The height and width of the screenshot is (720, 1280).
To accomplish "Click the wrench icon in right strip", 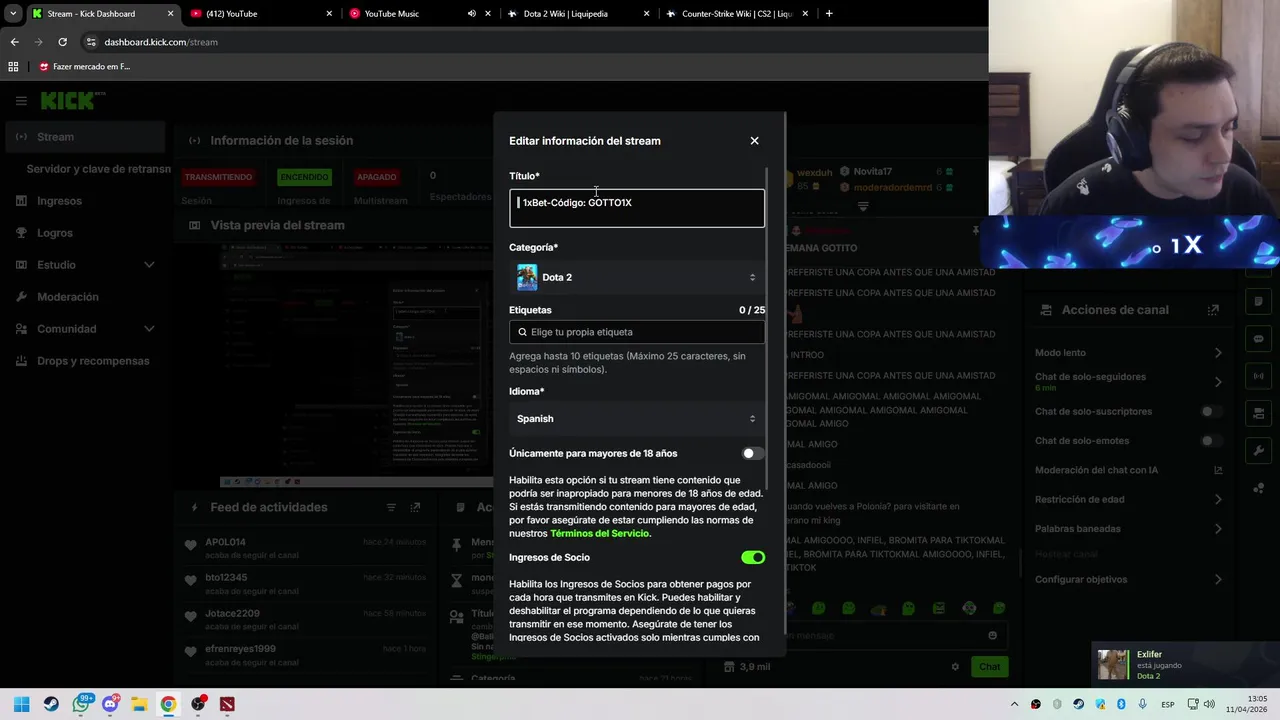I will (1258, 450).
